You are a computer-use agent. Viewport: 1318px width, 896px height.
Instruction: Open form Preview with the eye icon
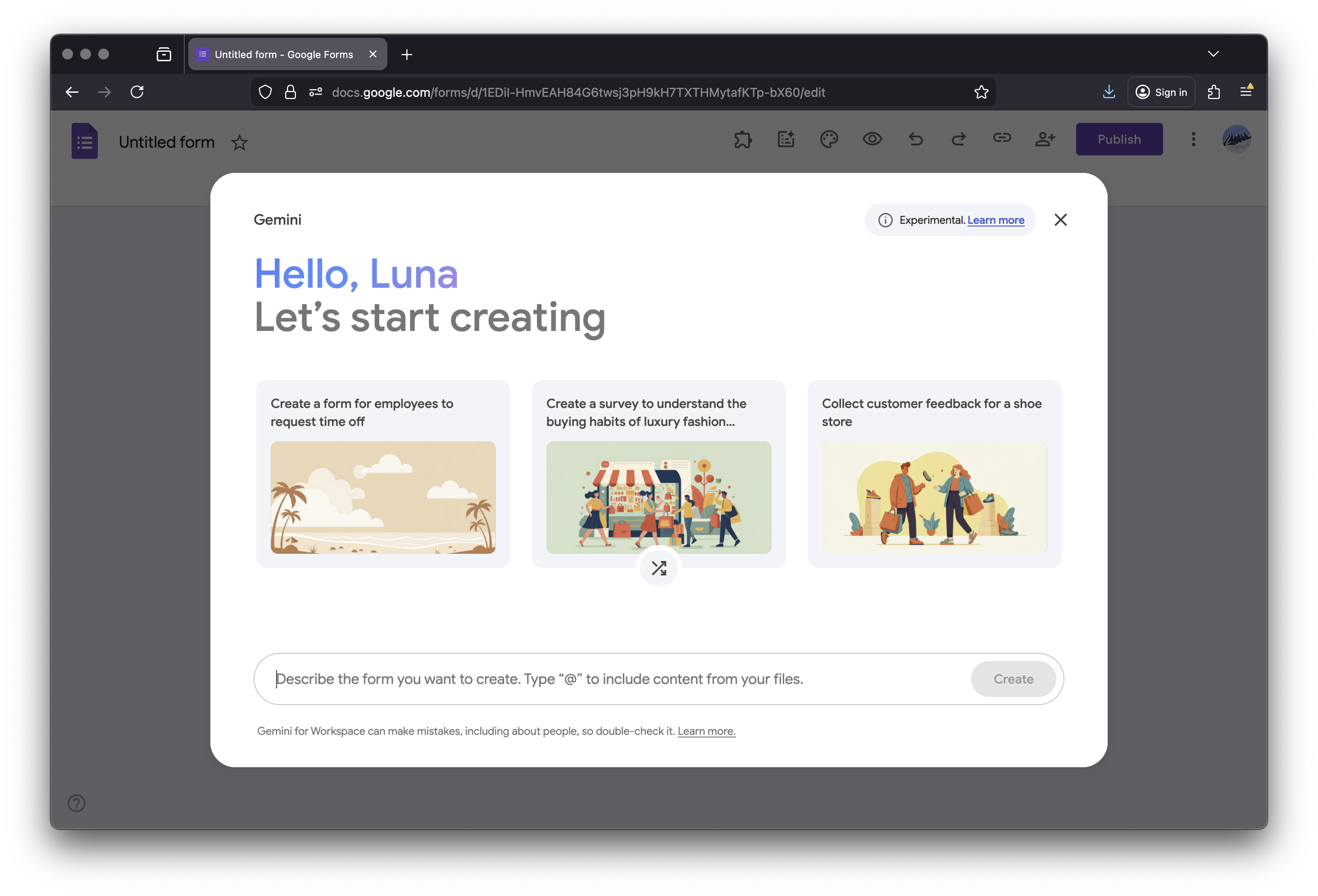point(872,139)
